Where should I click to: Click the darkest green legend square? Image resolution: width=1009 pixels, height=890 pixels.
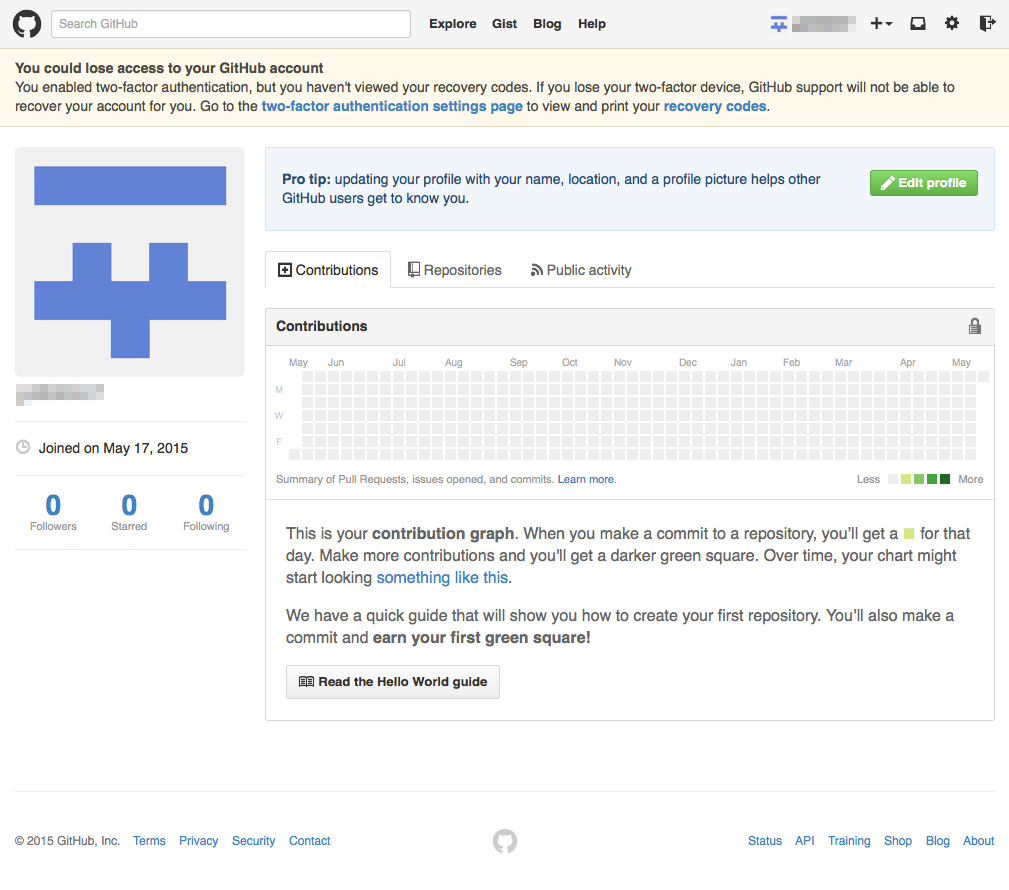pos(945,479)
